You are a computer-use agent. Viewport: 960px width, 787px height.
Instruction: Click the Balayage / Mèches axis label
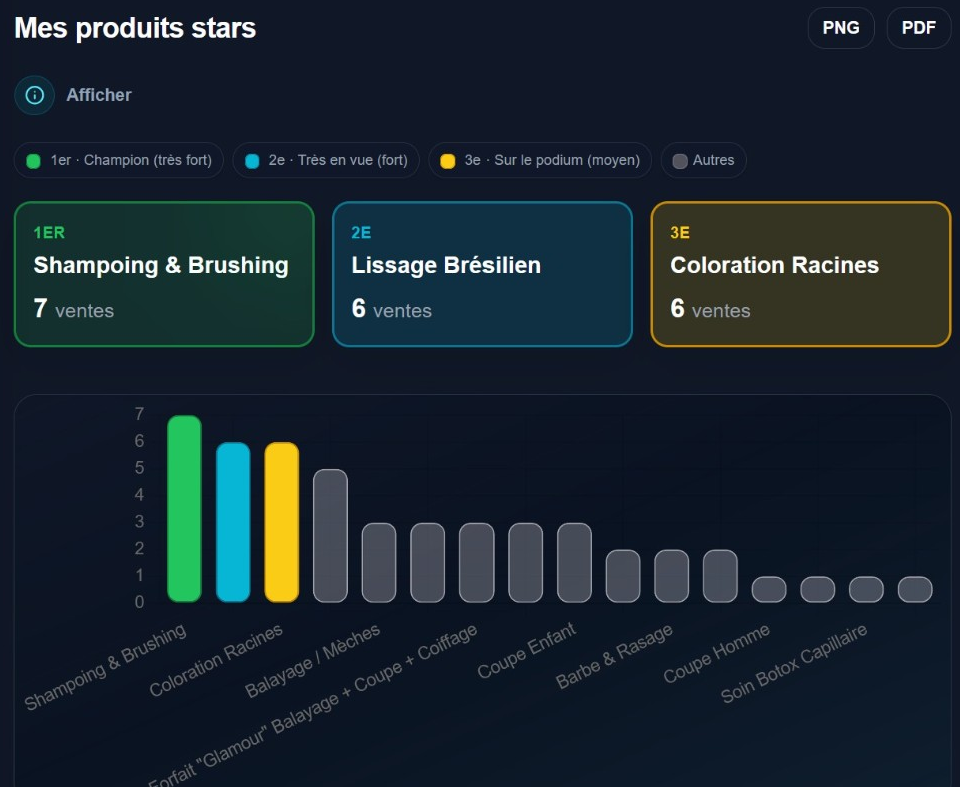tap(312, 660)
